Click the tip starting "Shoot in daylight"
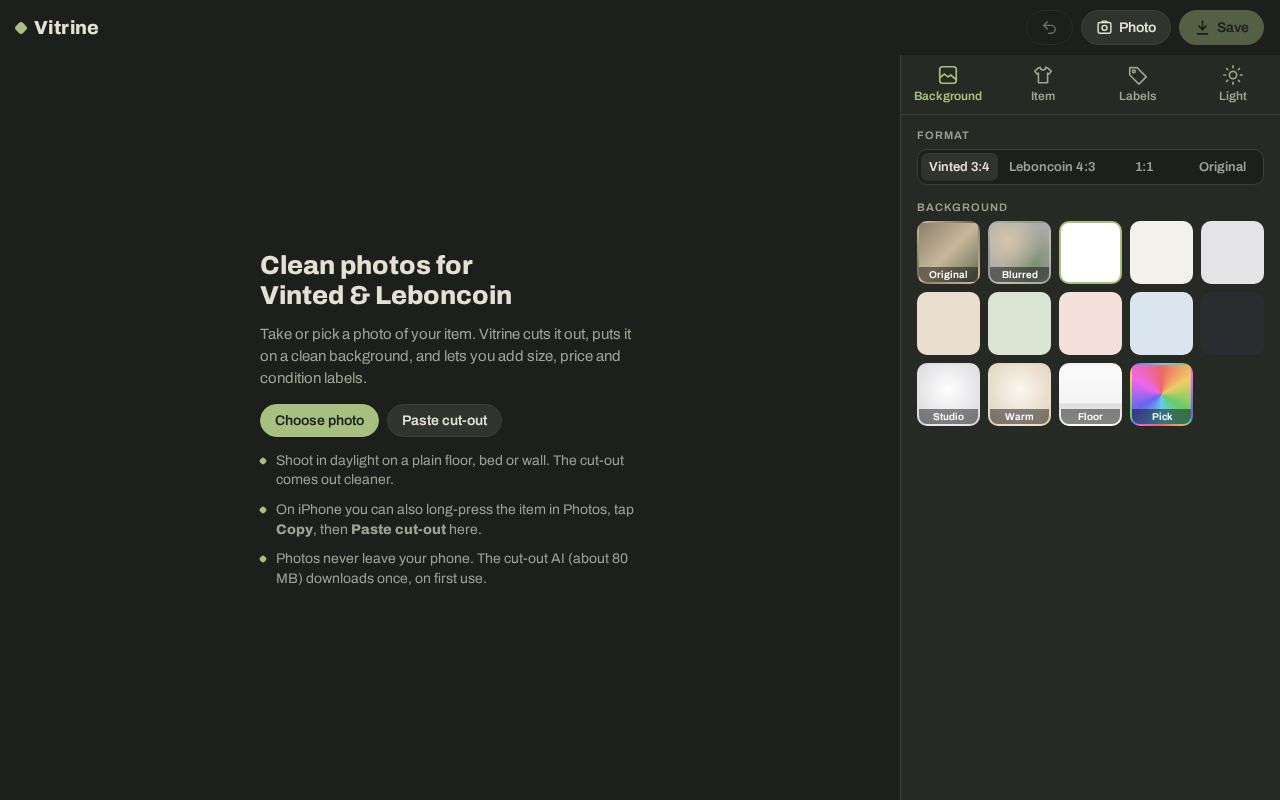 pyautogui.click(x=450, y=470)
